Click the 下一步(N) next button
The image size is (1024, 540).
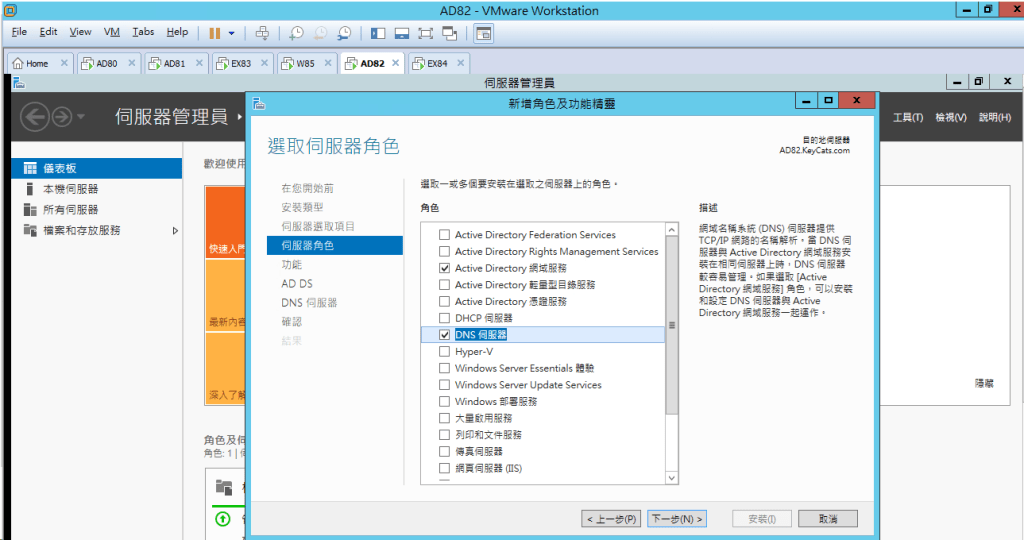pyautogui.click(x=677, y=519)
